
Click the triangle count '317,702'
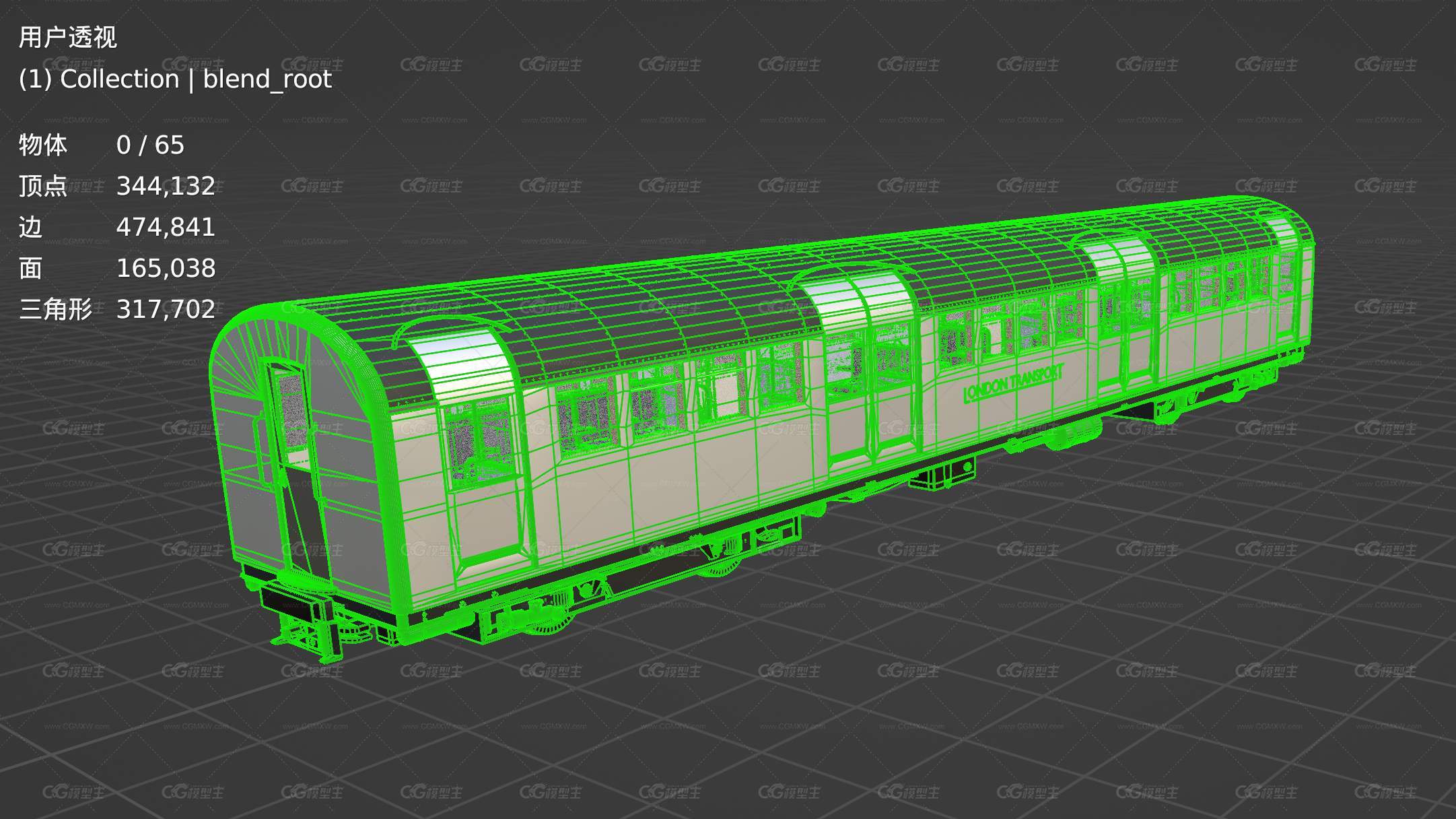pyautogui.click(x=166, y=309)
